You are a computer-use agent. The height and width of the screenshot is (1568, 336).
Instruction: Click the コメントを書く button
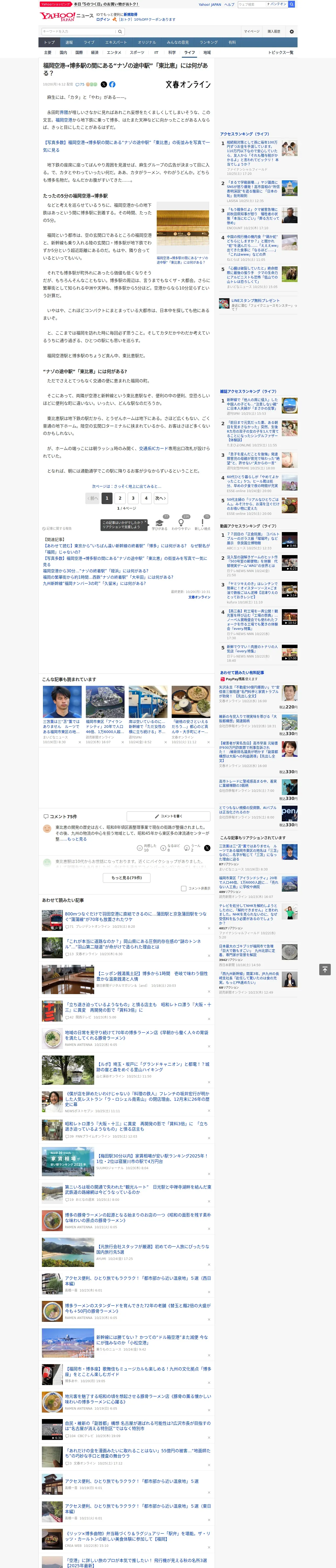[x=168, y=816]
